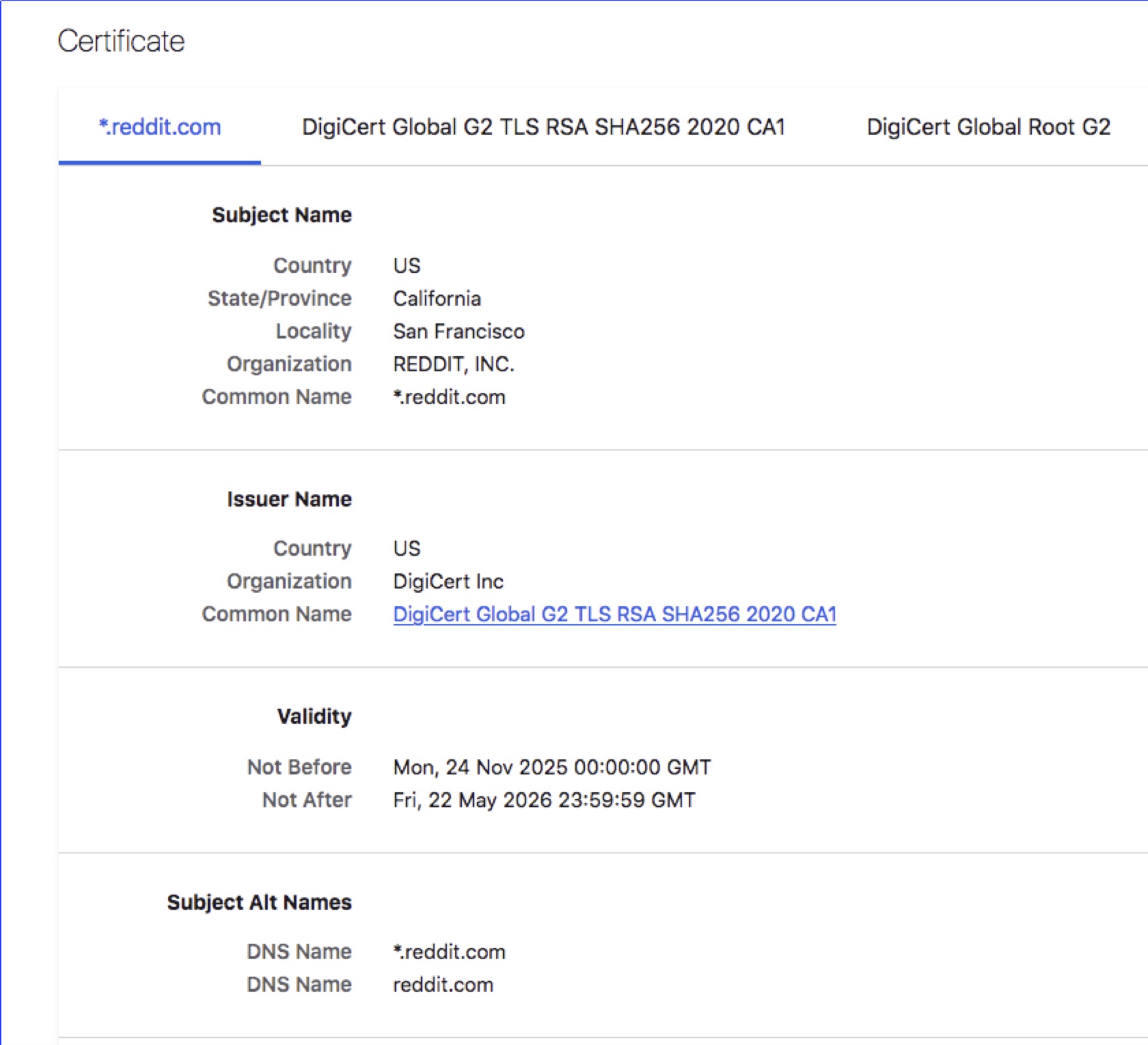Click the Common Name label under Issuer Name
The width and height of the screenshot is (1148, 1045).
(x=277, y=614)
